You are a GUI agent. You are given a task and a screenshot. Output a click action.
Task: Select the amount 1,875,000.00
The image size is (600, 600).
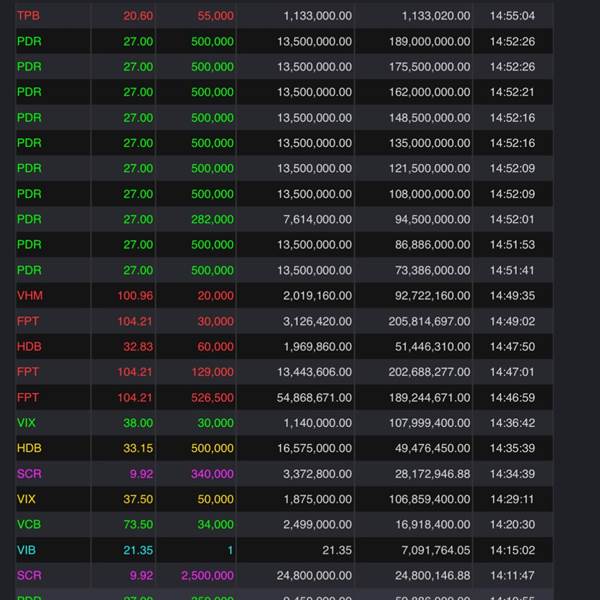pos(318,499)
